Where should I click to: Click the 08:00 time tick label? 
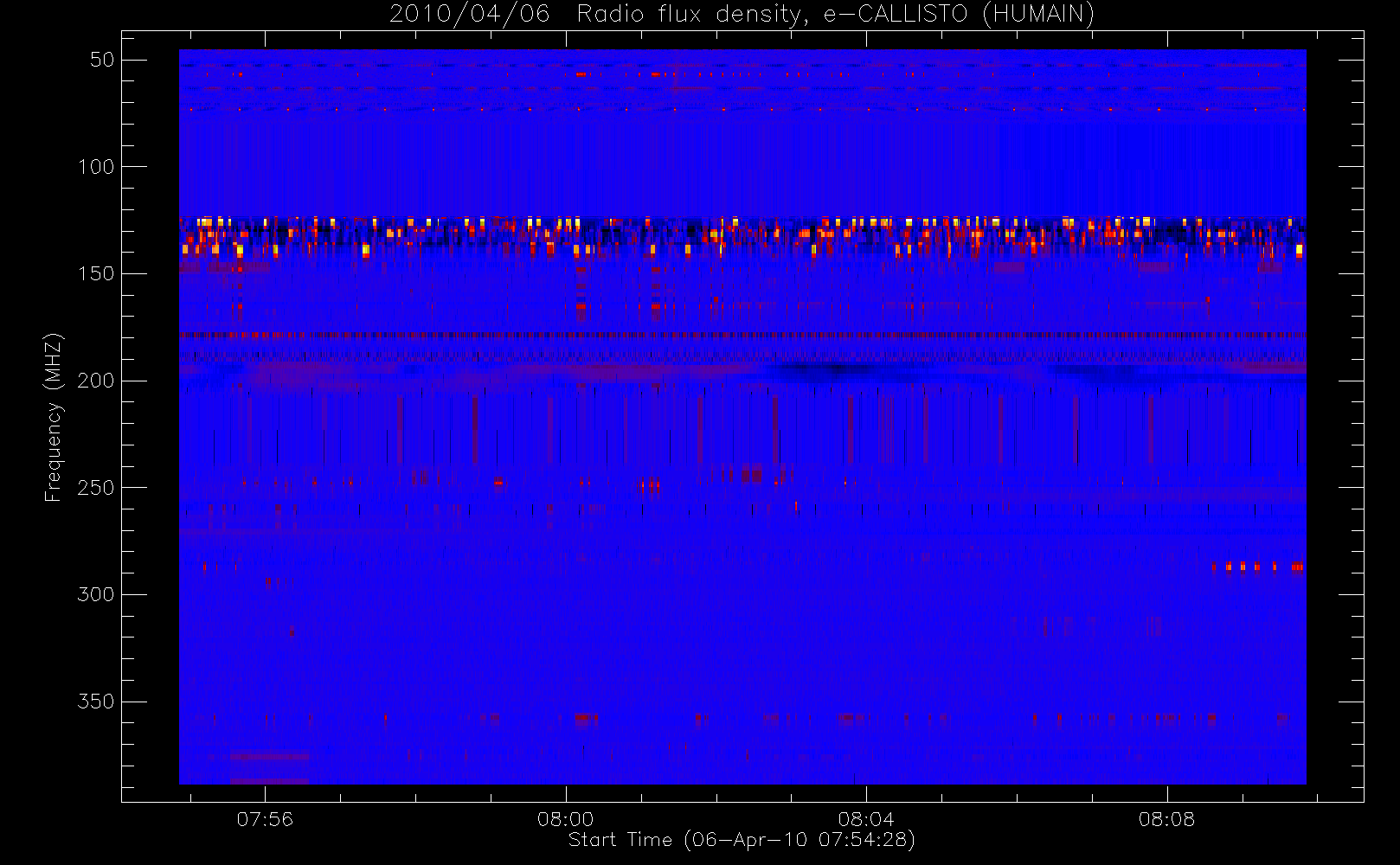point(566,819)
